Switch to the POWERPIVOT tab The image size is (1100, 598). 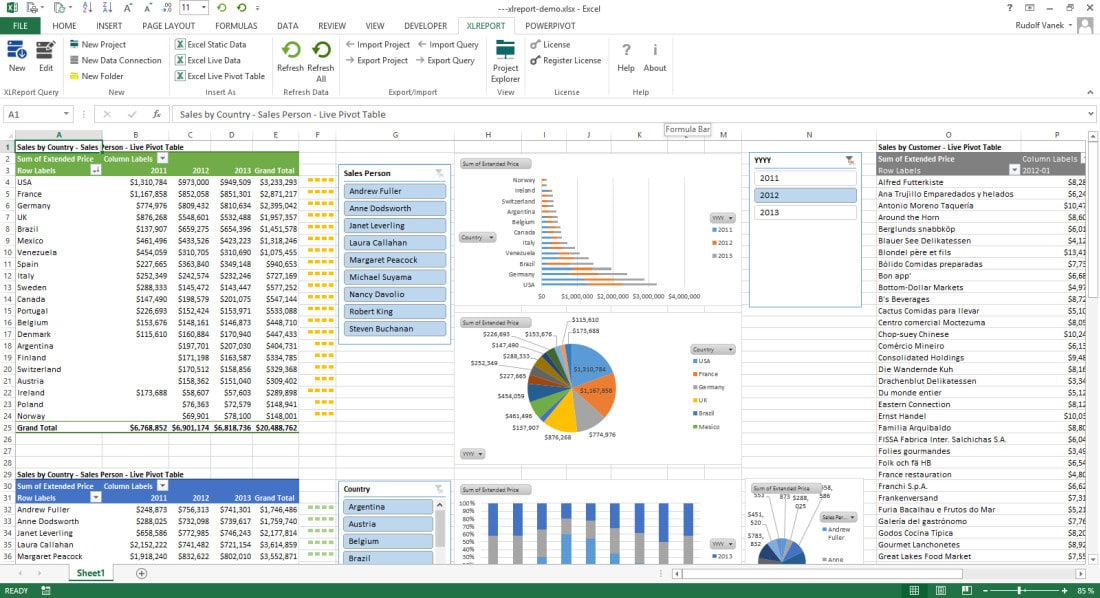pos(550,26)
